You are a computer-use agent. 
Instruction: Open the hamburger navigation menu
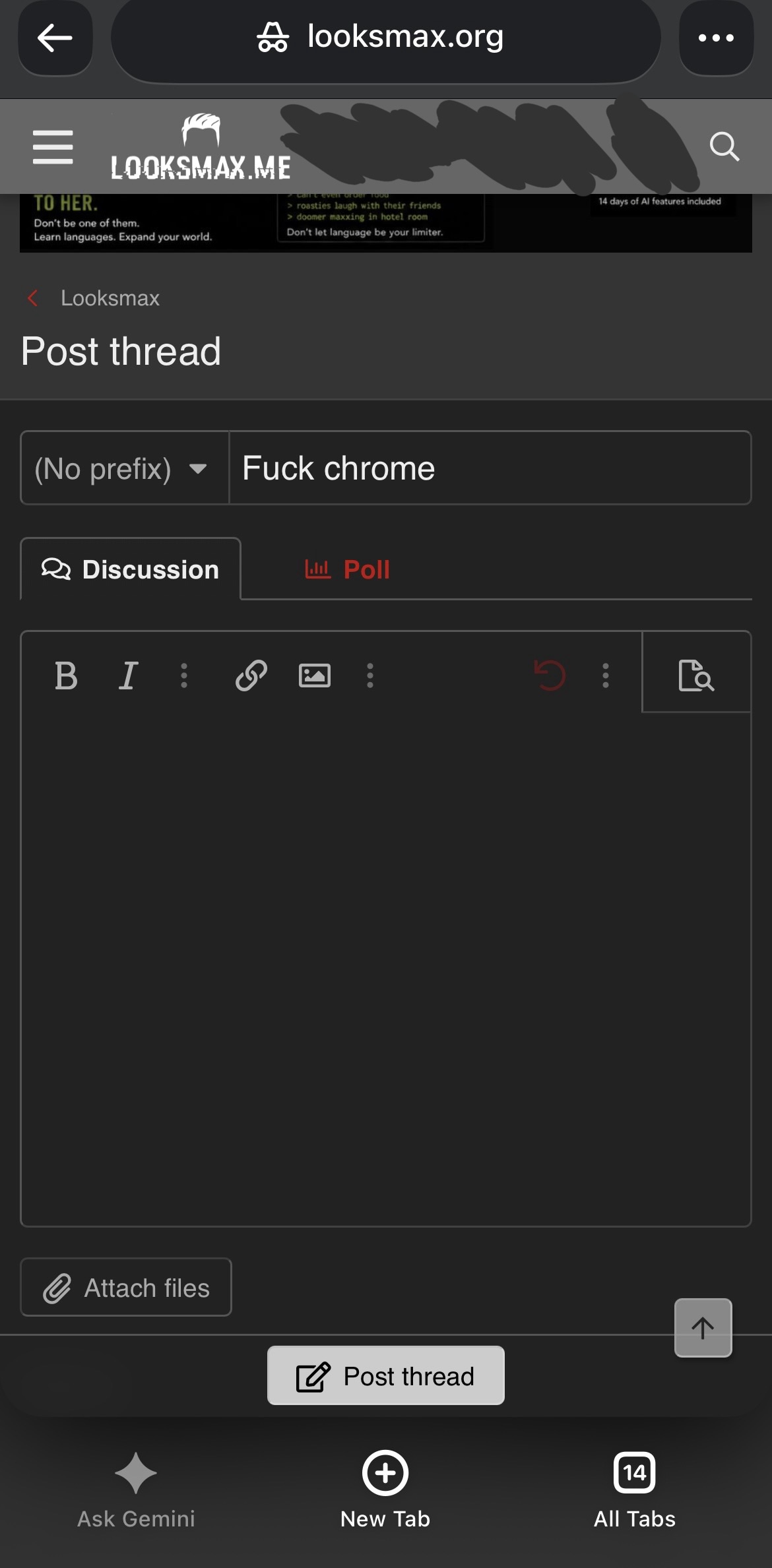[x=53, y=147]
